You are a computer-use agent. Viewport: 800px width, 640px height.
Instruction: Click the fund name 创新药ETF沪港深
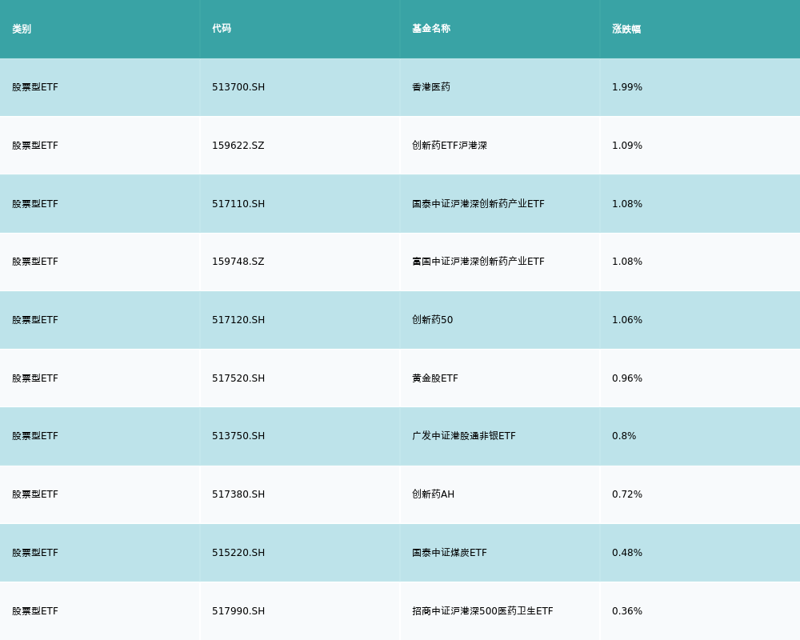(449, 145)
